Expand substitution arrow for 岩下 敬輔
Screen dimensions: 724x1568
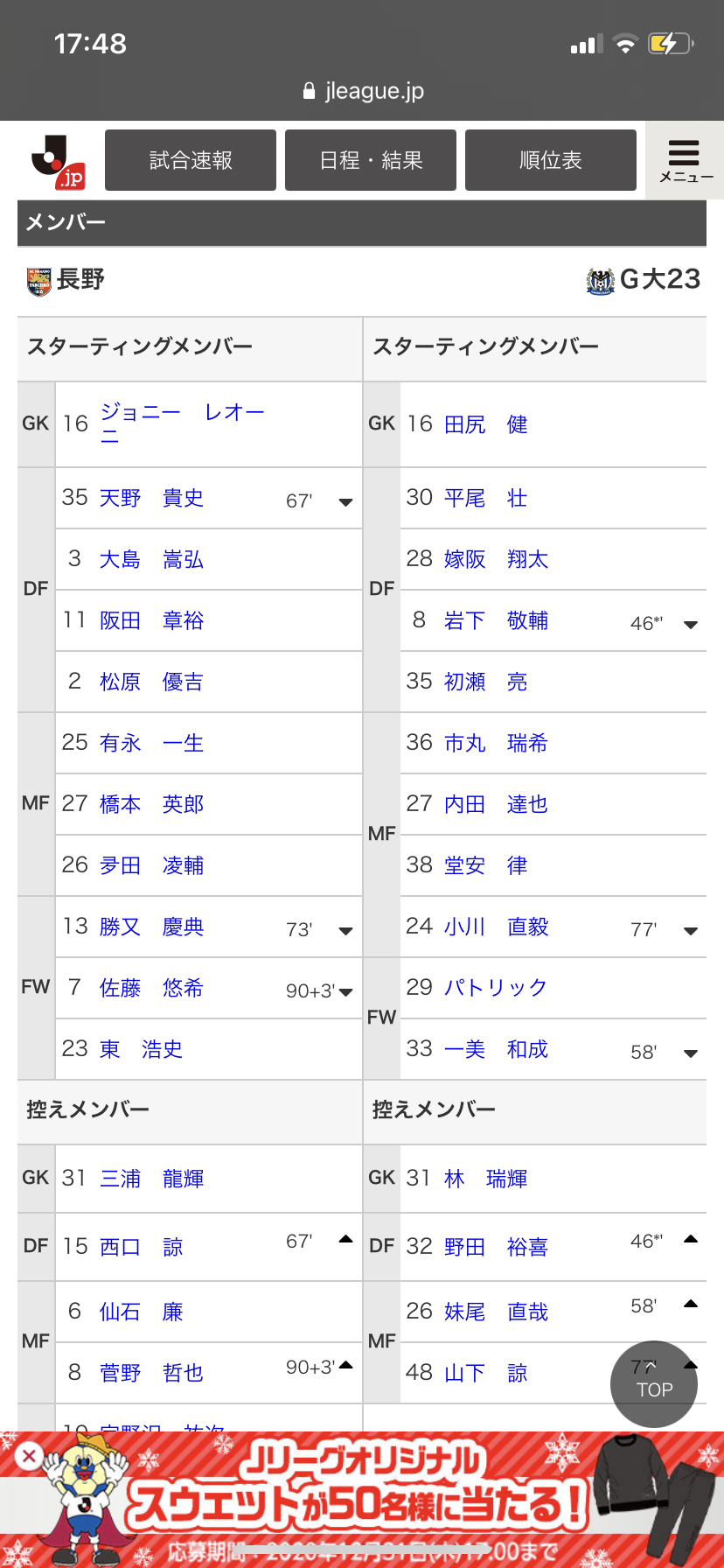(x=690, y=625)
